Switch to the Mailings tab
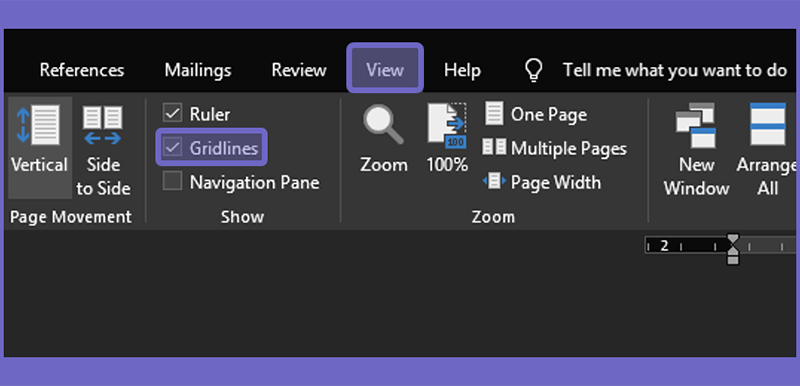The height and width of the screenshot is (386, 800). [x=197, y=70]
